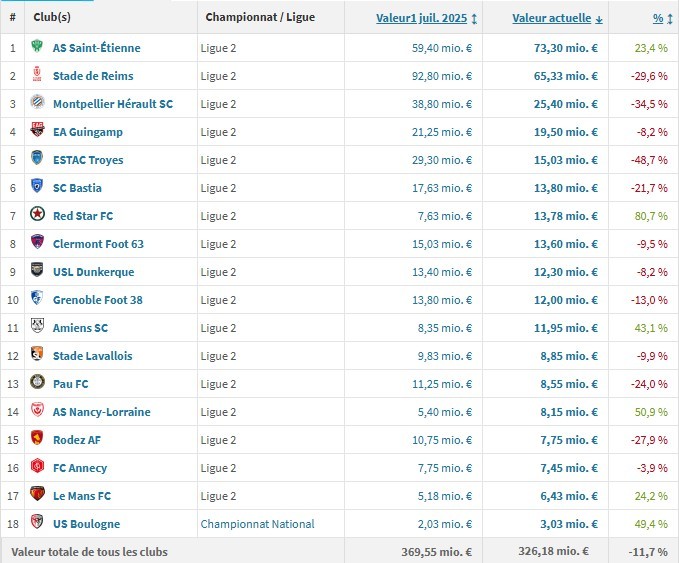Click the Pau FC club crest
Image resolution: width=679 pixels, height=563 pixels.
[x=37, y=382]
